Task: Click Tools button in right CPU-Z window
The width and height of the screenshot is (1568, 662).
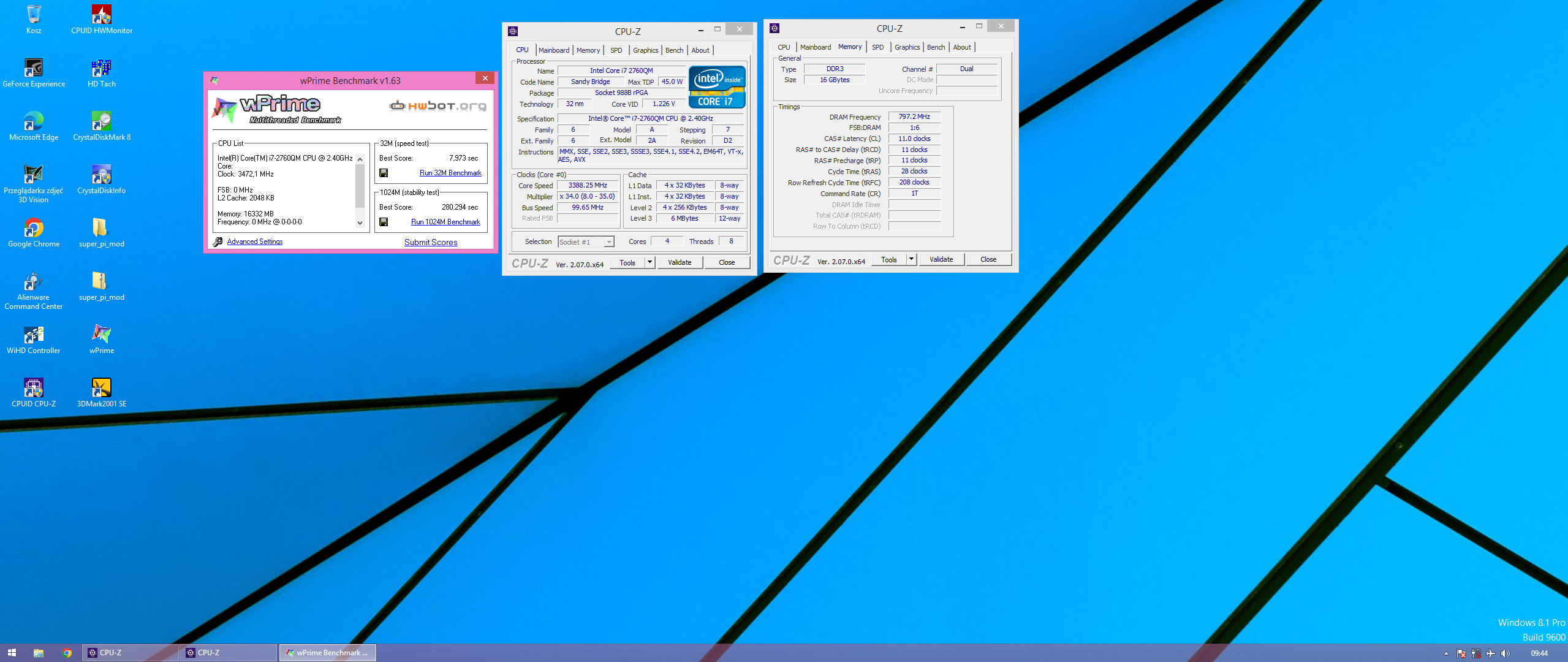Action: point(888,259)
